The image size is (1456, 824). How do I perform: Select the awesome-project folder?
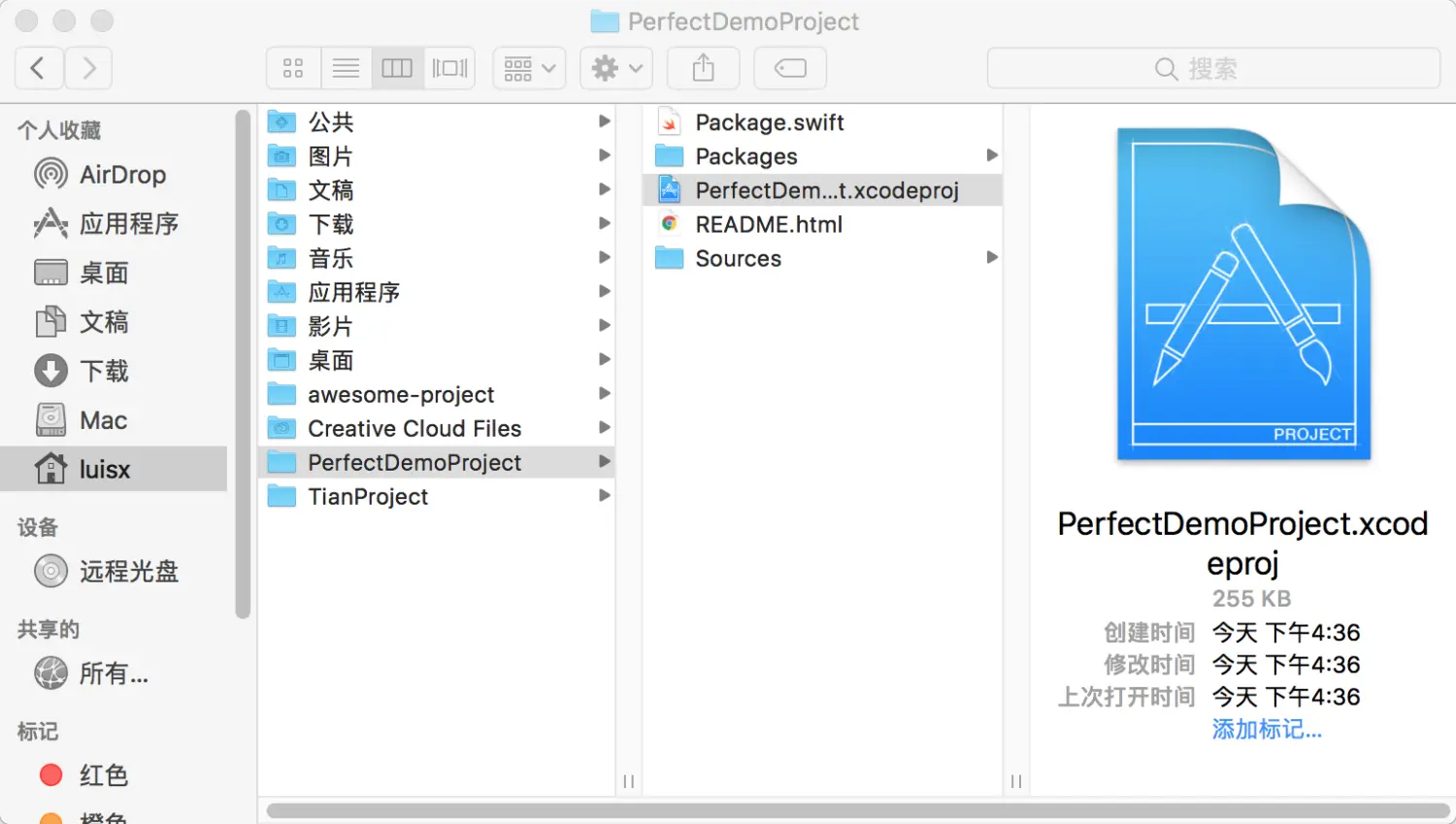437,394
